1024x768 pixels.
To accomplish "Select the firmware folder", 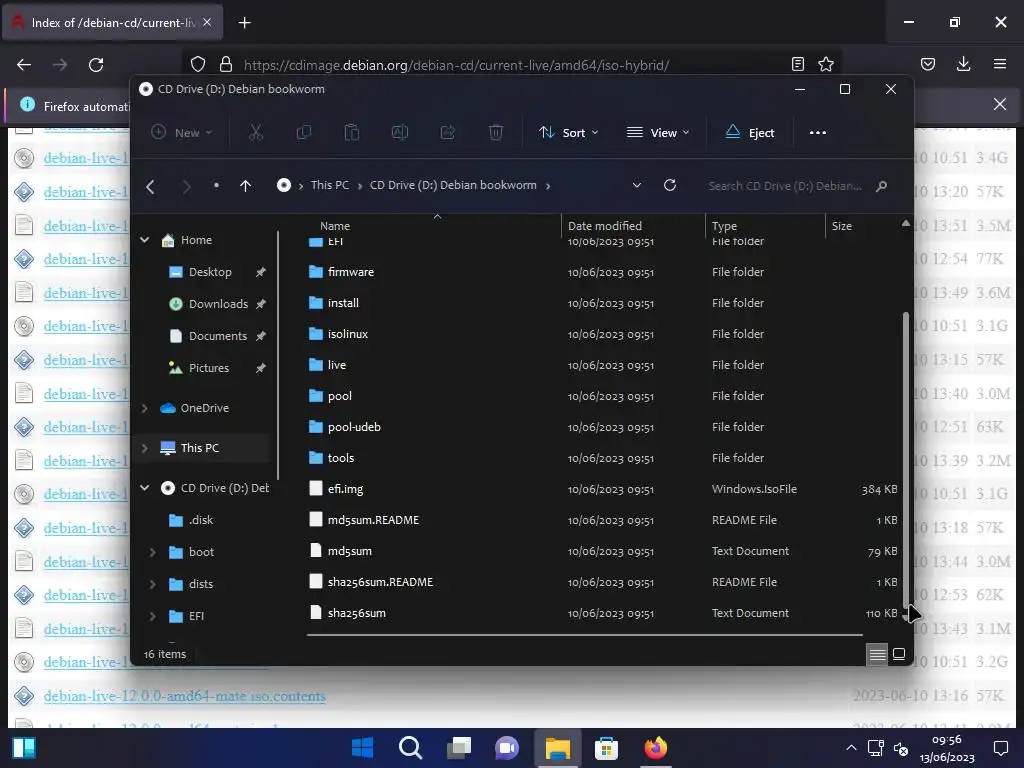I will coord(351,272).
